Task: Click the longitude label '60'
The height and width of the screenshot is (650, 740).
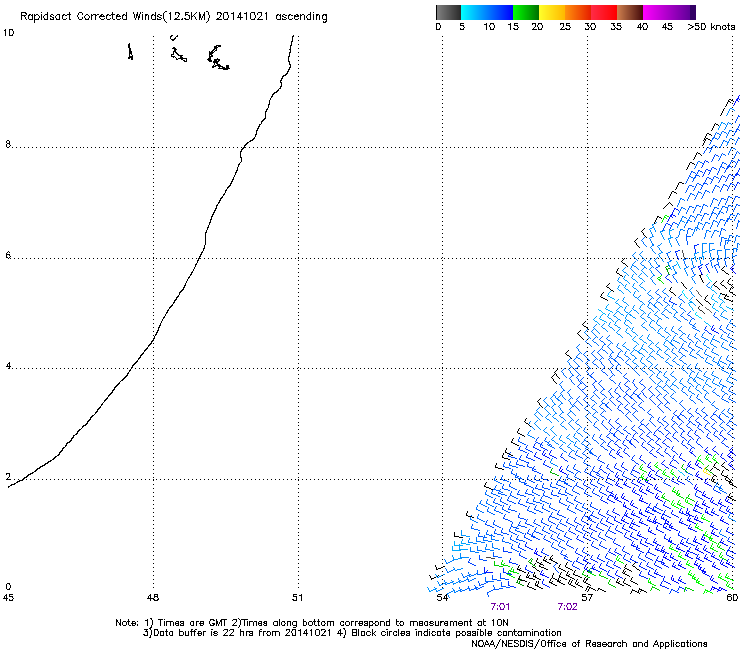Action: click(x=732, y=598)
